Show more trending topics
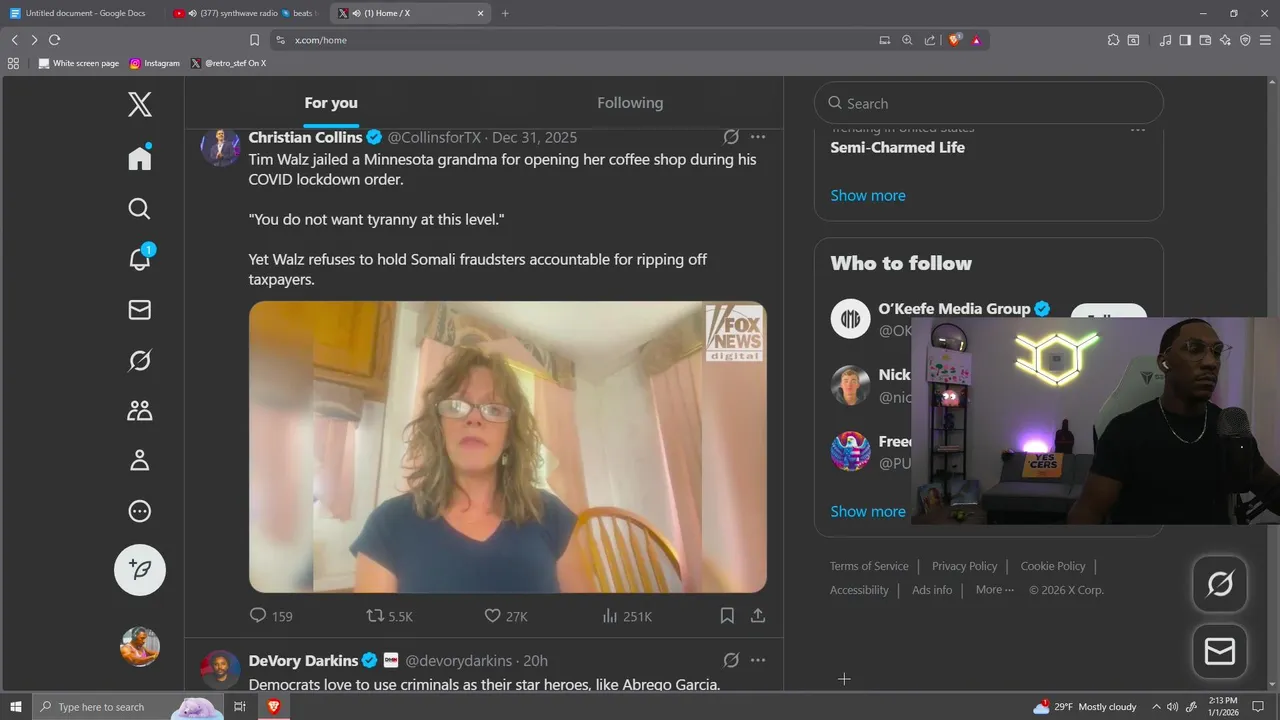The width and height of the screenshot is (1280, 720). point(868,196)
